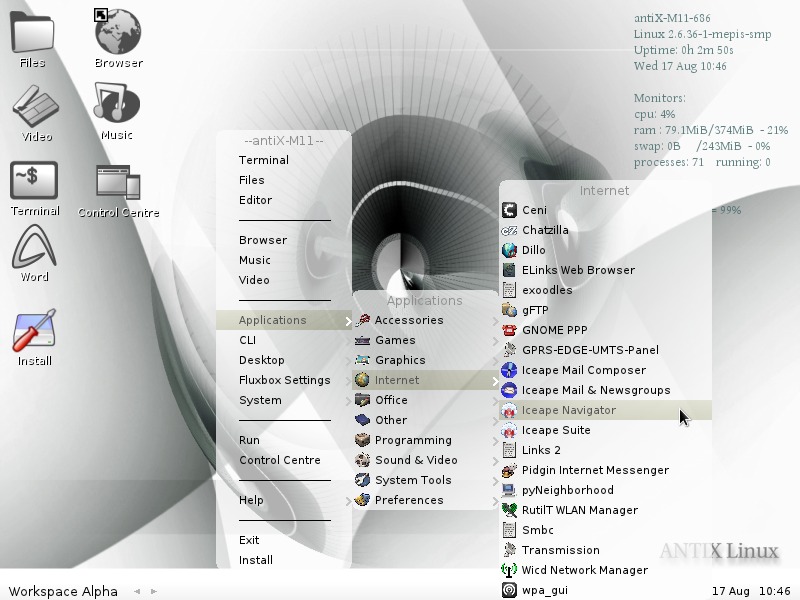Click the ELinks Web Browser icon
The height and width of the screenshot is (600, 800).
pos(509,270)
